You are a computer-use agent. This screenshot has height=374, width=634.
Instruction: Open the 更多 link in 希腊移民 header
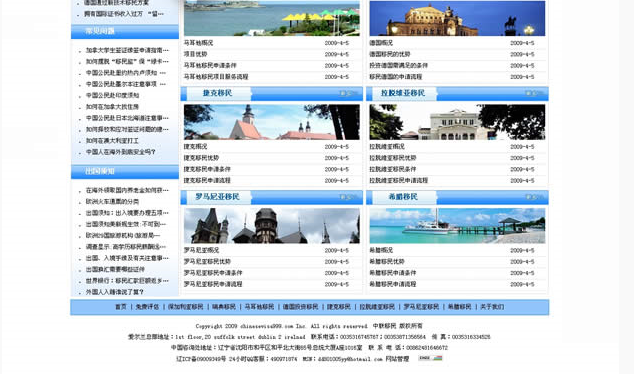coord(532,197)
